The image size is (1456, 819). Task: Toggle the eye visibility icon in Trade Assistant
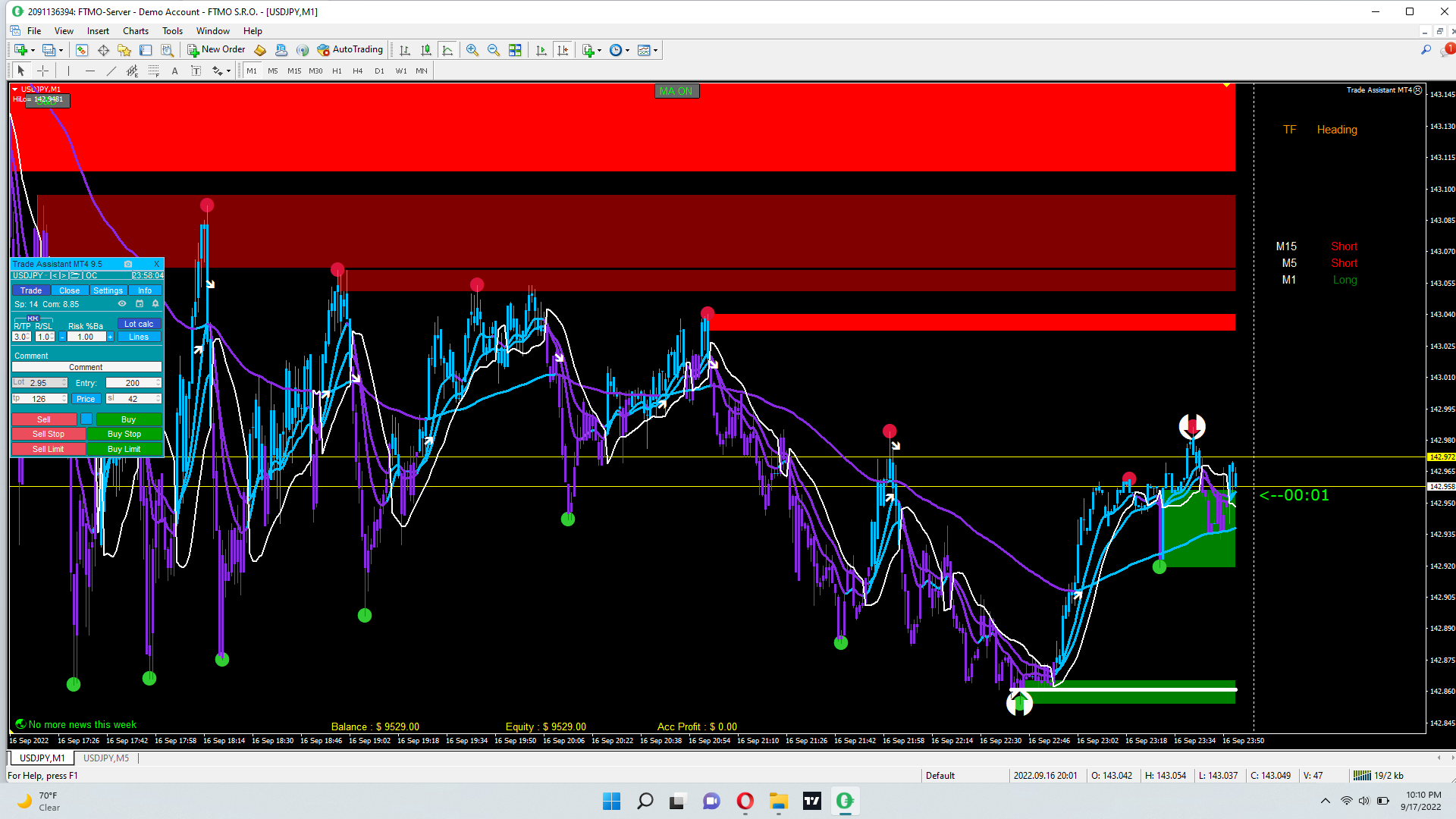coord(122,304)
